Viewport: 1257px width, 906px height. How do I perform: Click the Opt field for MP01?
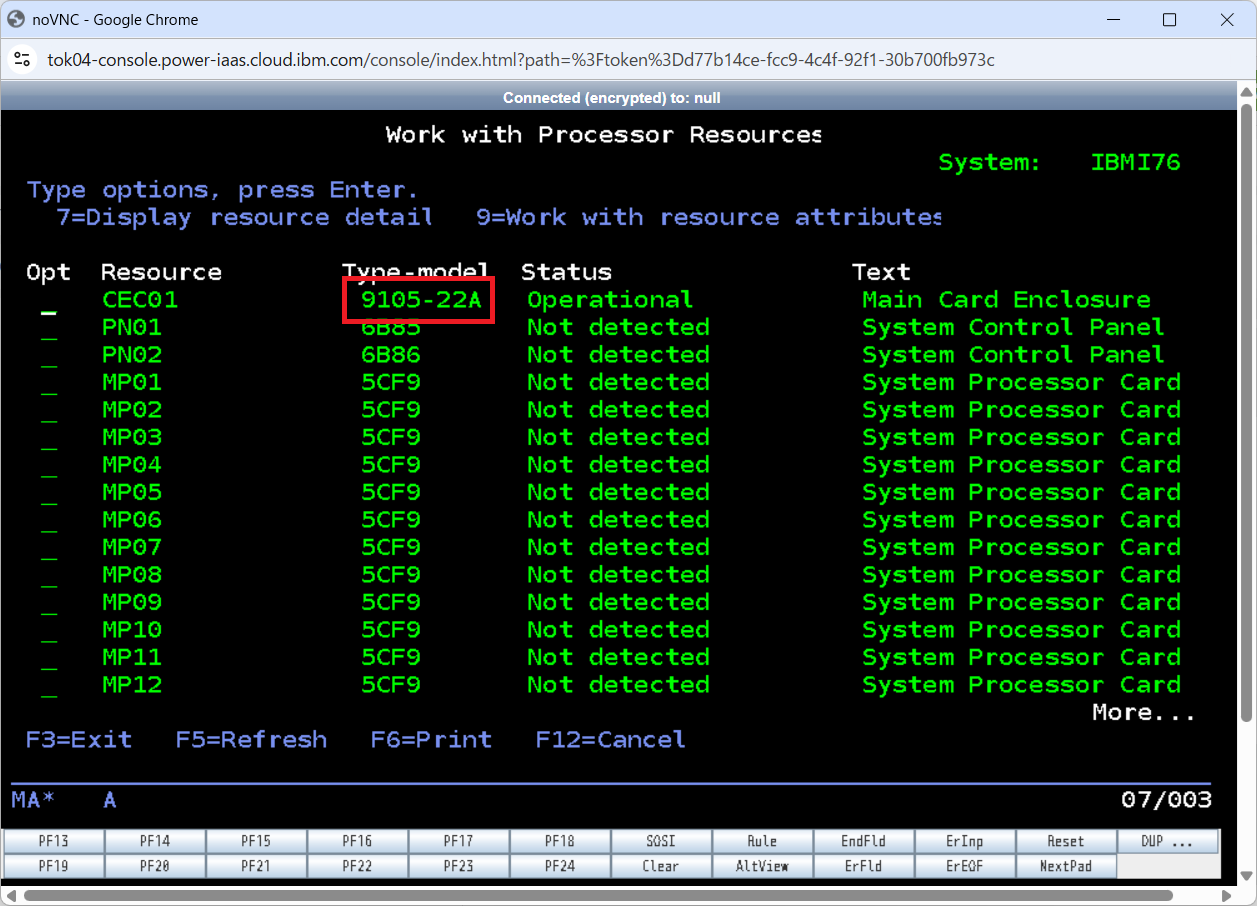pos(49,384)
